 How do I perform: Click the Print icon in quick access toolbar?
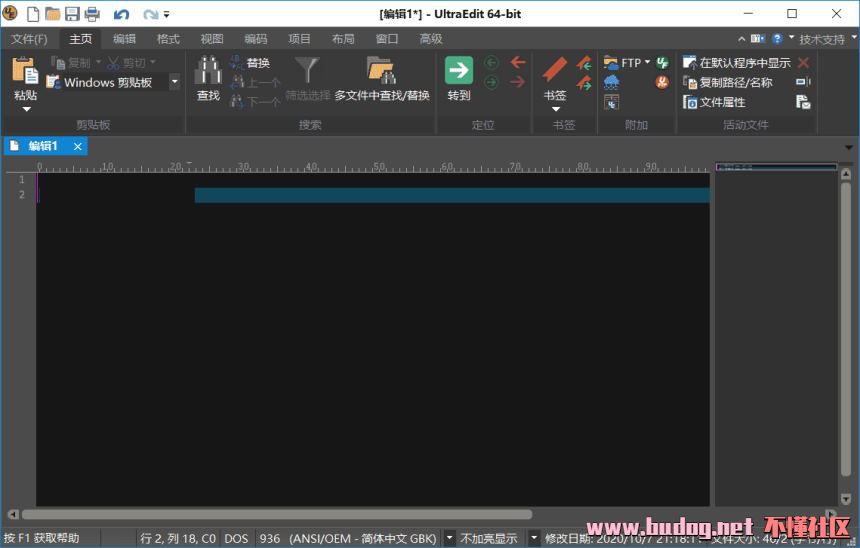coord(92,14)
